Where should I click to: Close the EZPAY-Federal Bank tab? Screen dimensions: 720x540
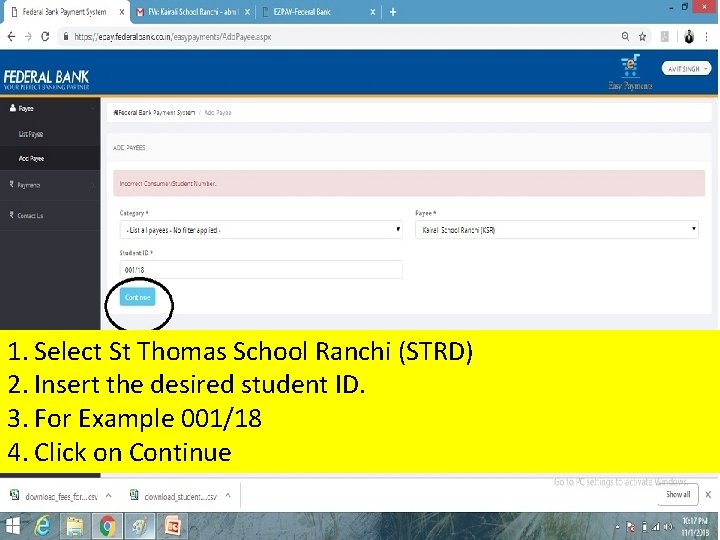click(x=372, y=12)
